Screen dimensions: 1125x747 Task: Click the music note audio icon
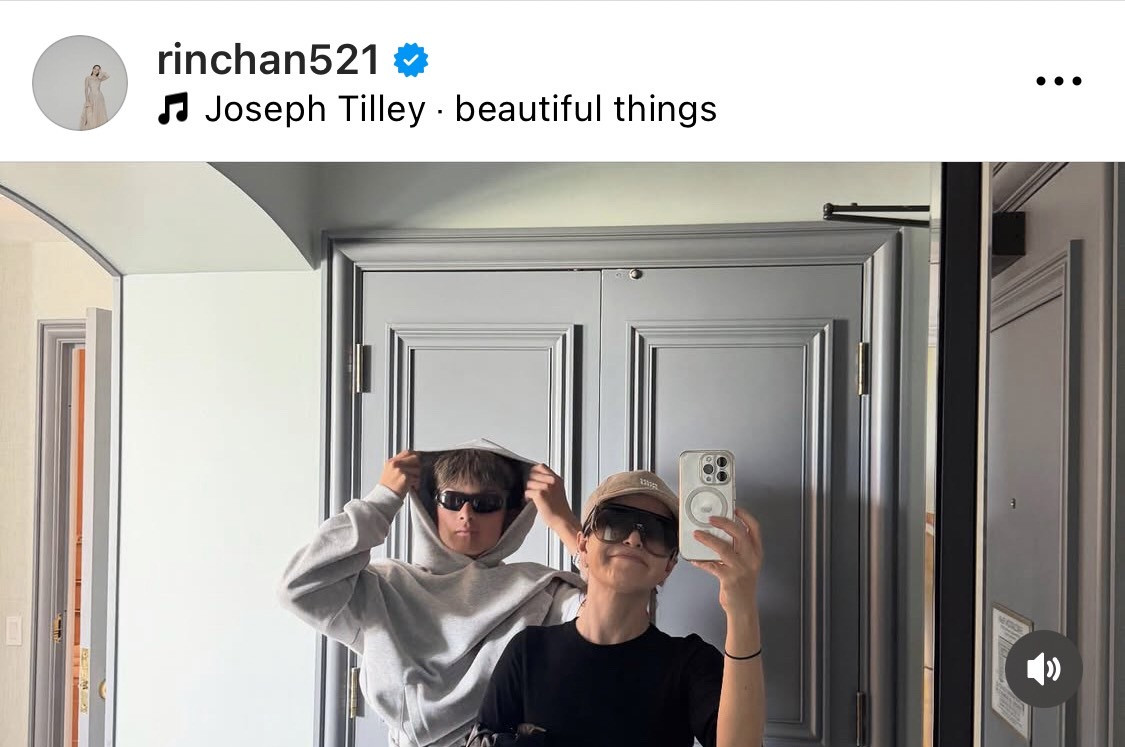pos(173,109)
